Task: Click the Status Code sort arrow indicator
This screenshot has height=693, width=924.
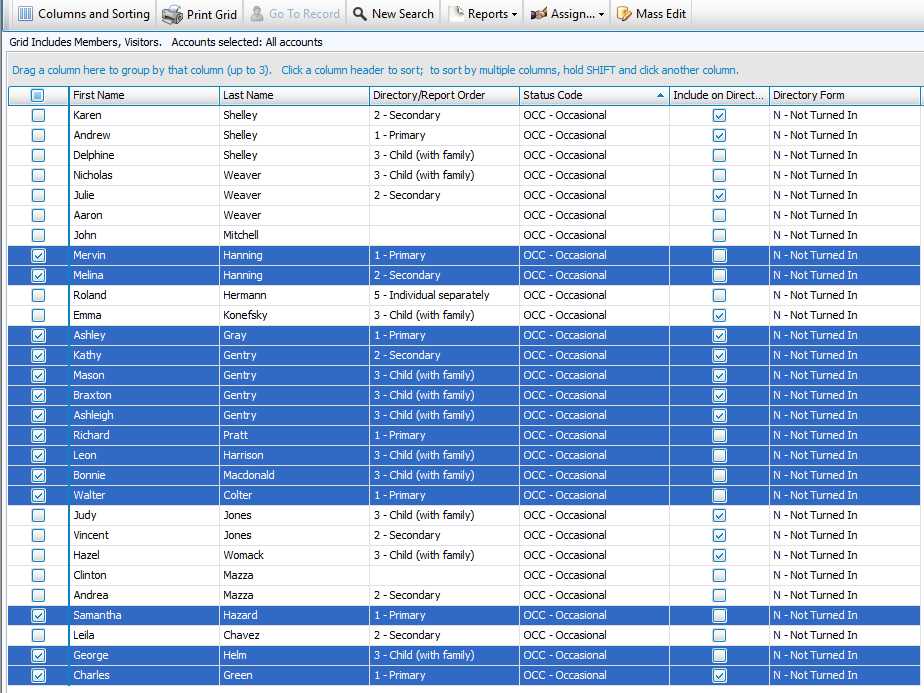Action: point(660,96)
